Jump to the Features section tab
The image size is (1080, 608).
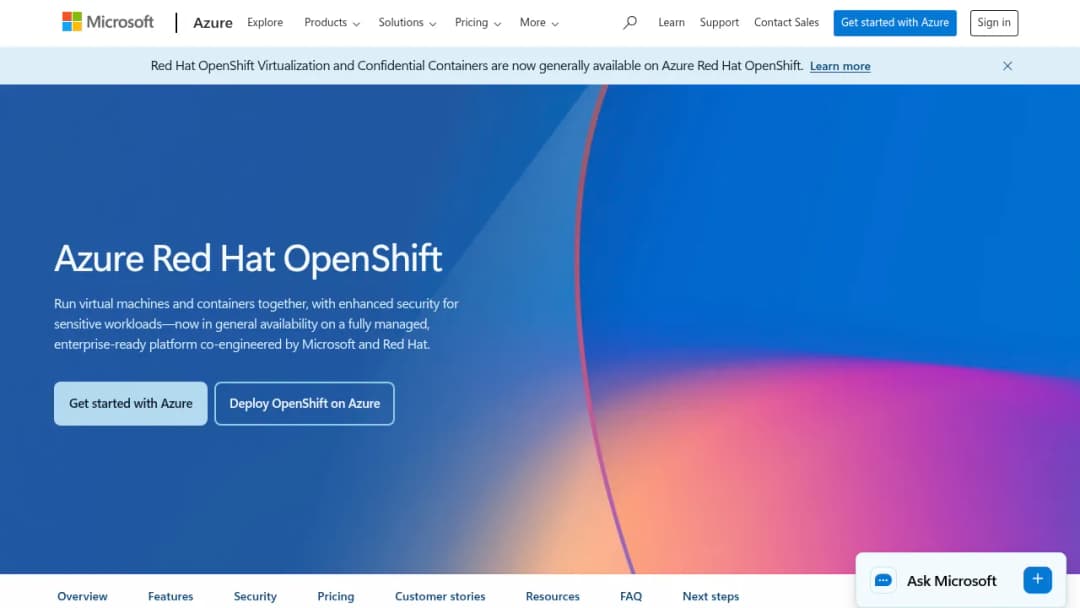(170, 596)
